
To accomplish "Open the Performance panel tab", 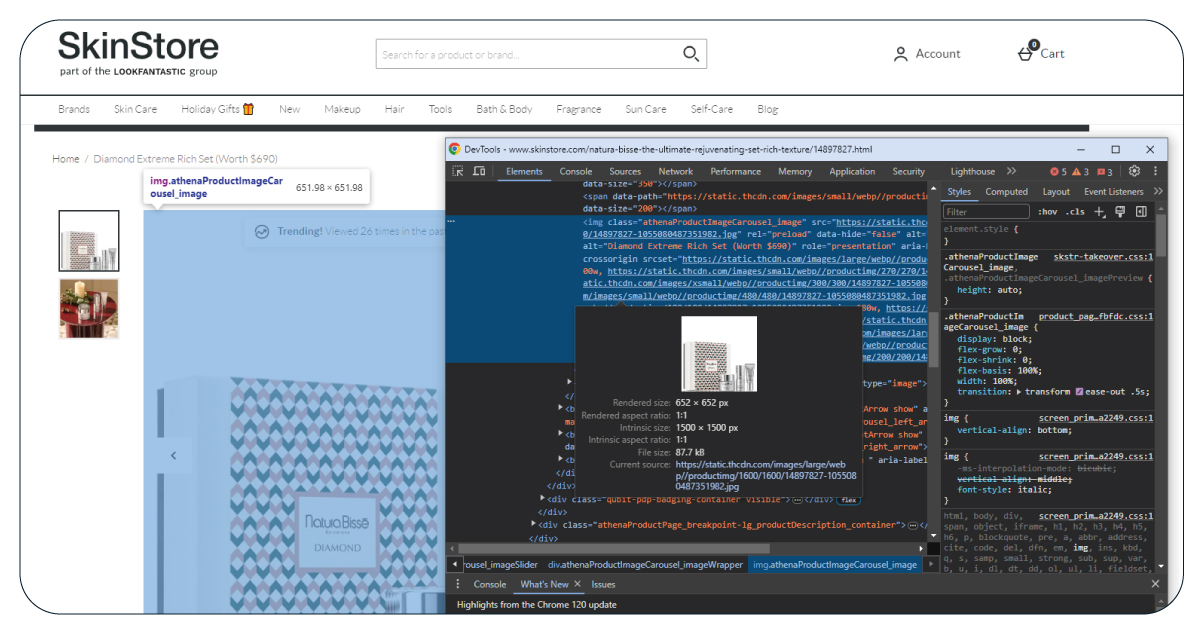I will [x=735, y=172].
